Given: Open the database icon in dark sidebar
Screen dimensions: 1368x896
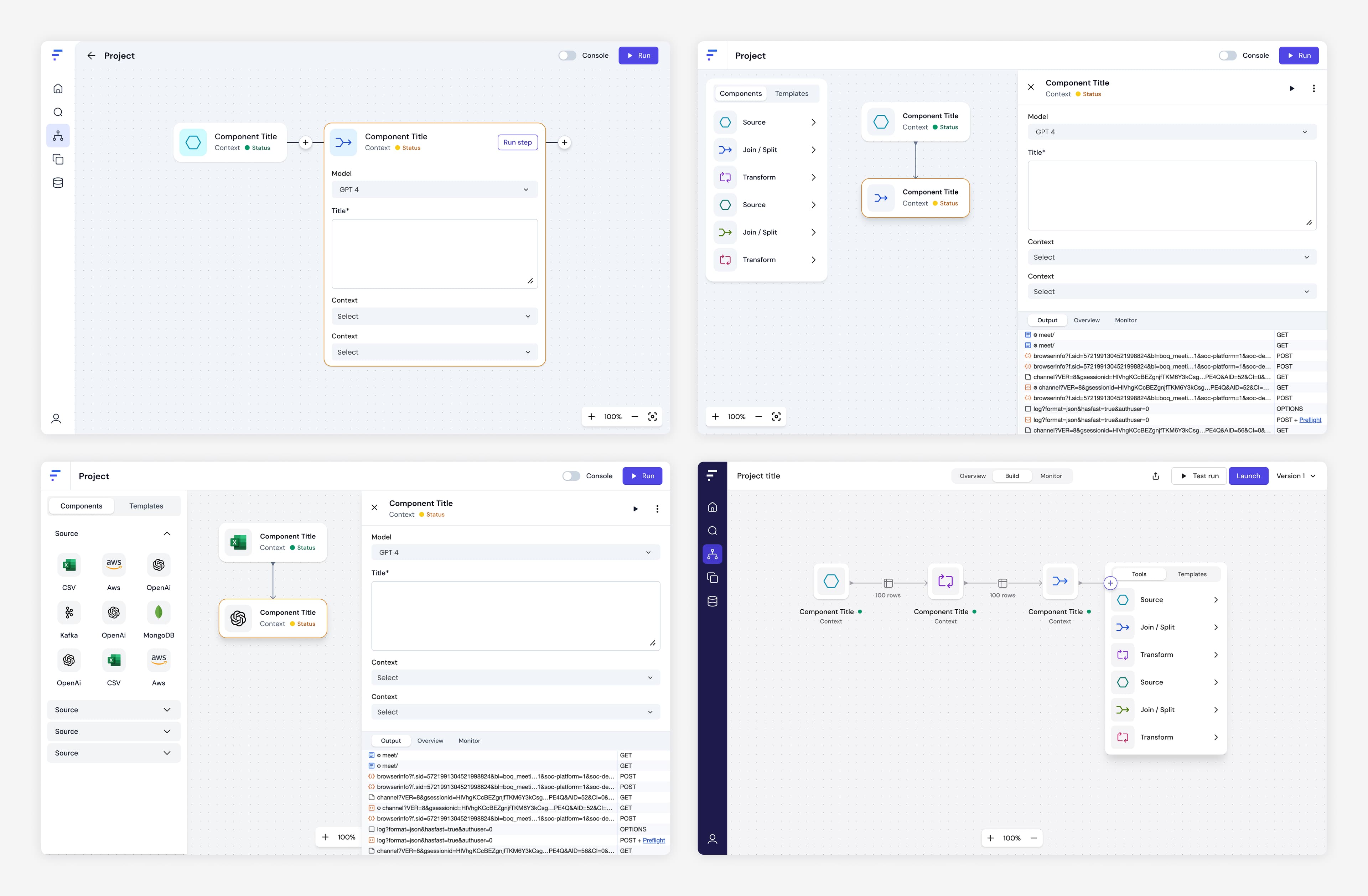Looking at the screenshot, I should click(712, 601).
